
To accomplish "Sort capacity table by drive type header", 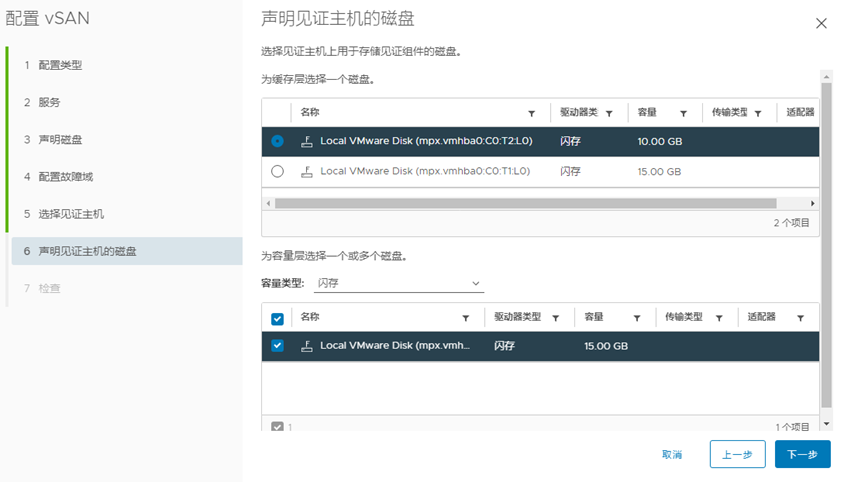I will coord(517,317).
